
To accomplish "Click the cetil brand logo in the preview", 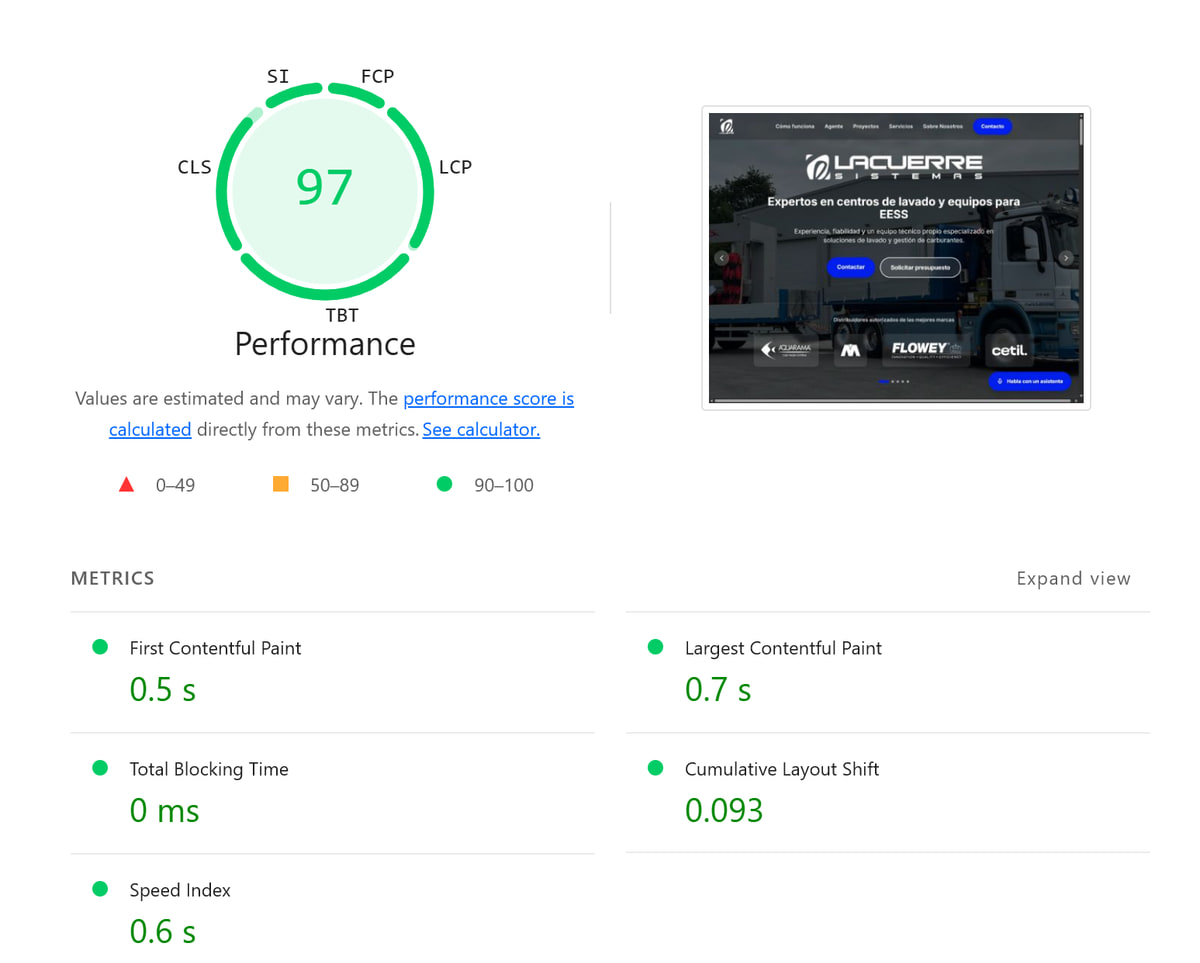I will tap(1010, 350).
